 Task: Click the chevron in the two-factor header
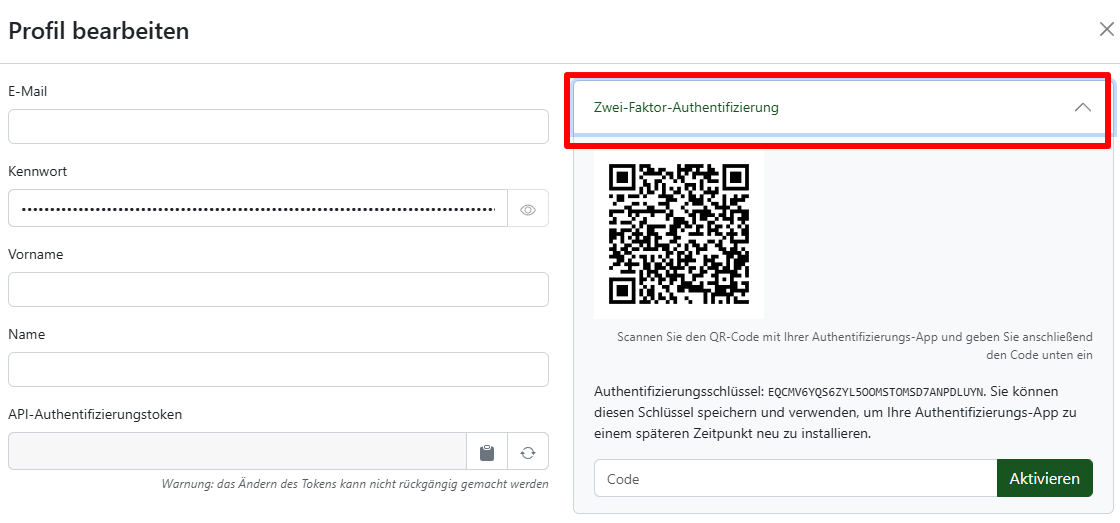tap(1083, 108)
